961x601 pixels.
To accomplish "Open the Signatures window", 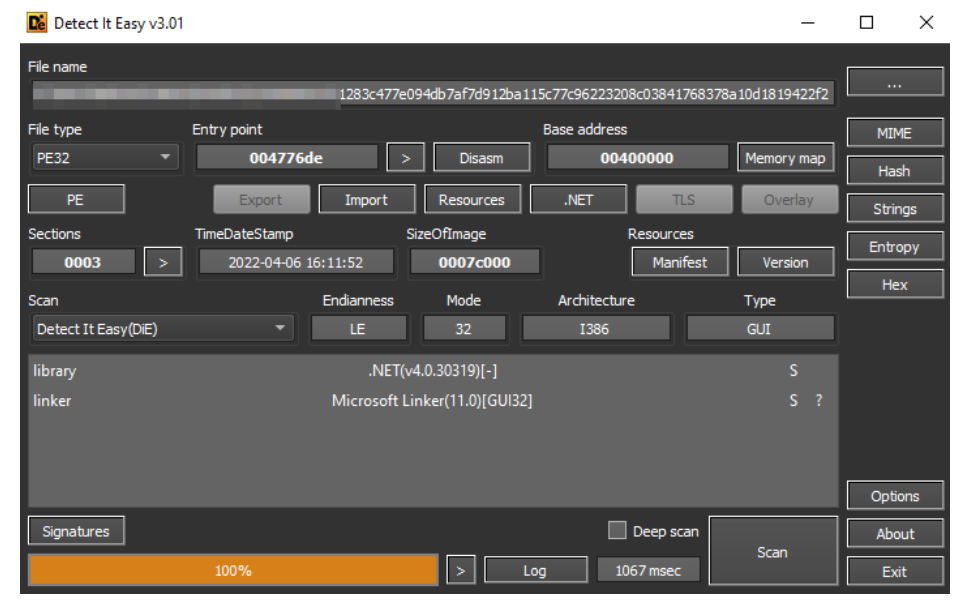I will pos(76,531).
